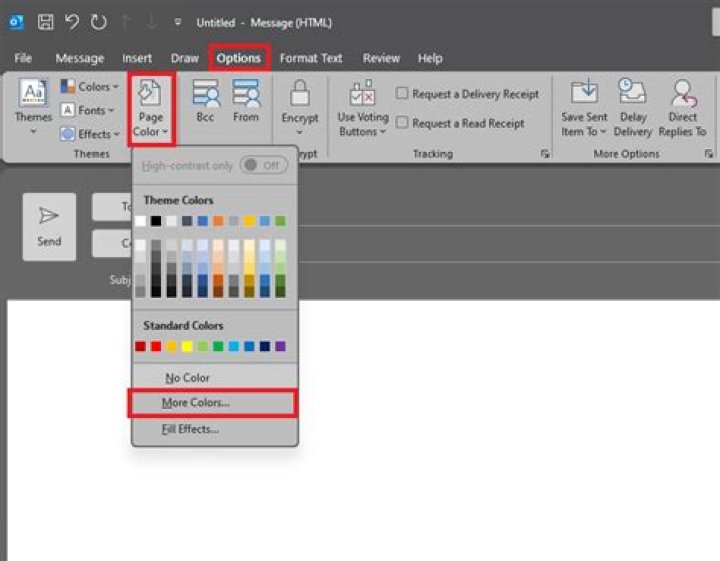The width and height of the screenshot is (720, 561).
Task: Check Request a Read Receipt
Action: point(402,123)
